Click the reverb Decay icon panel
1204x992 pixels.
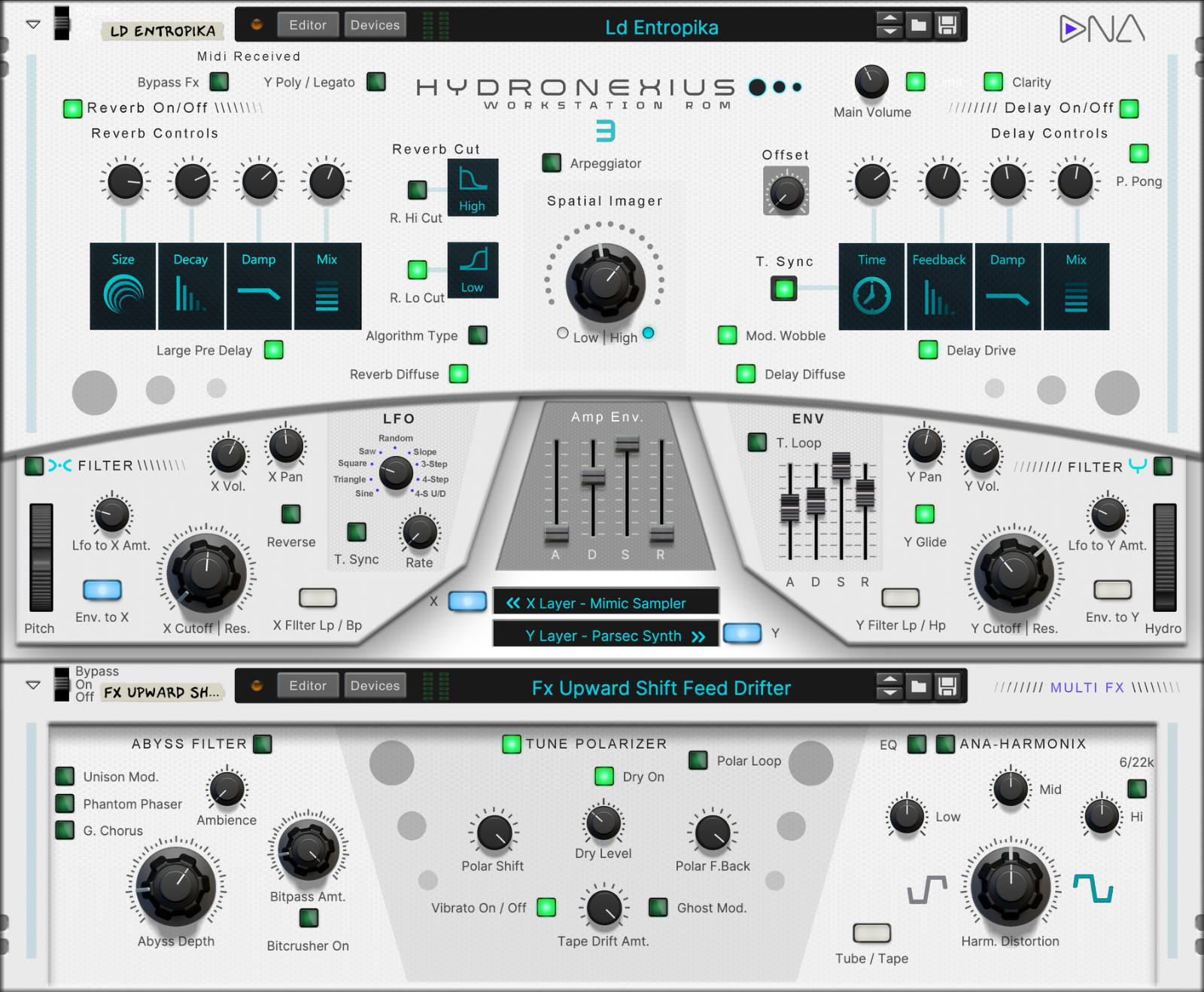point(191,286)
